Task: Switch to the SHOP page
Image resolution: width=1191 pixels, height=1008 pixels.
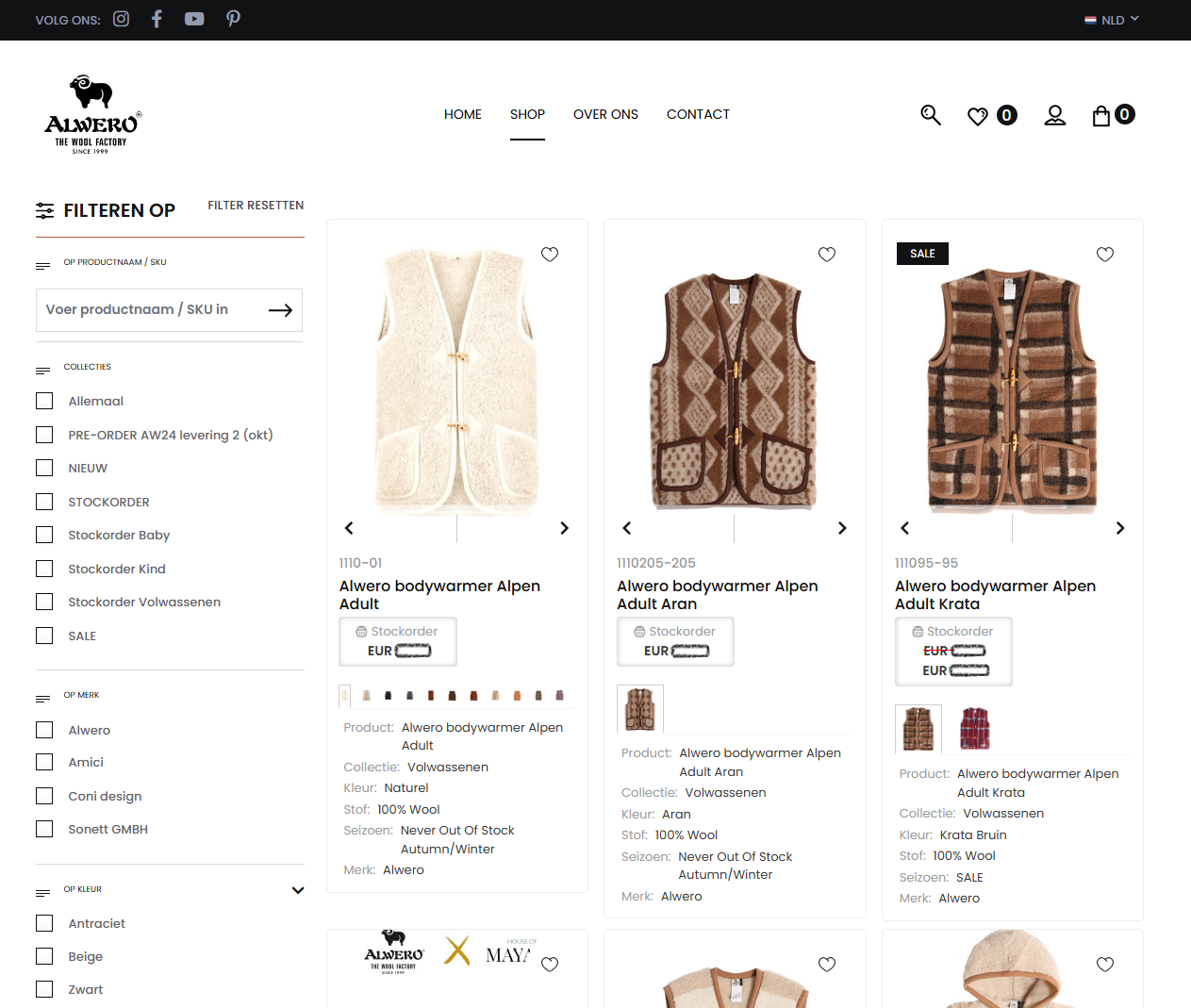Action: click(527, 114)
